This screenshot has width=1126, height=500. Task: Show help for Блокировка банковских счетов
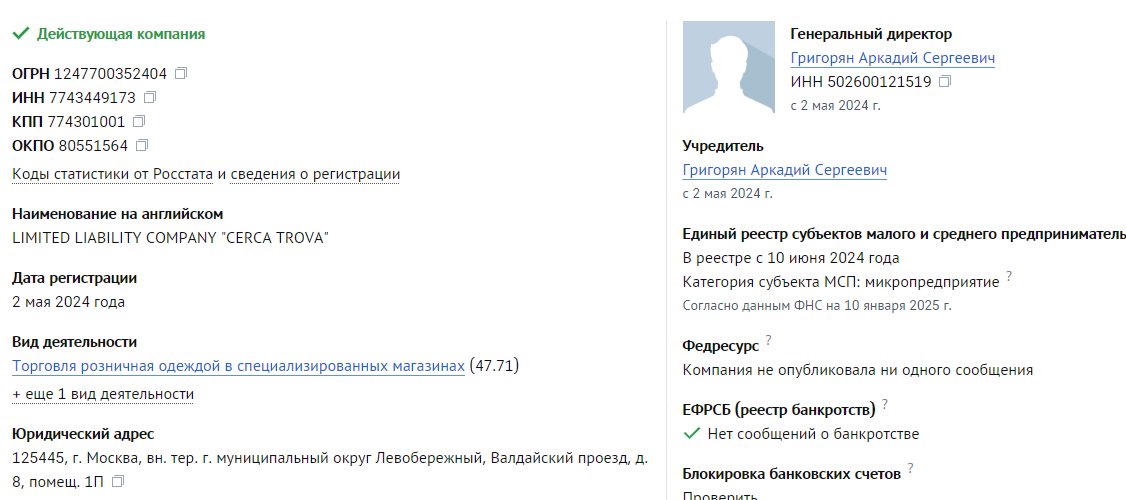pos(911,468)
